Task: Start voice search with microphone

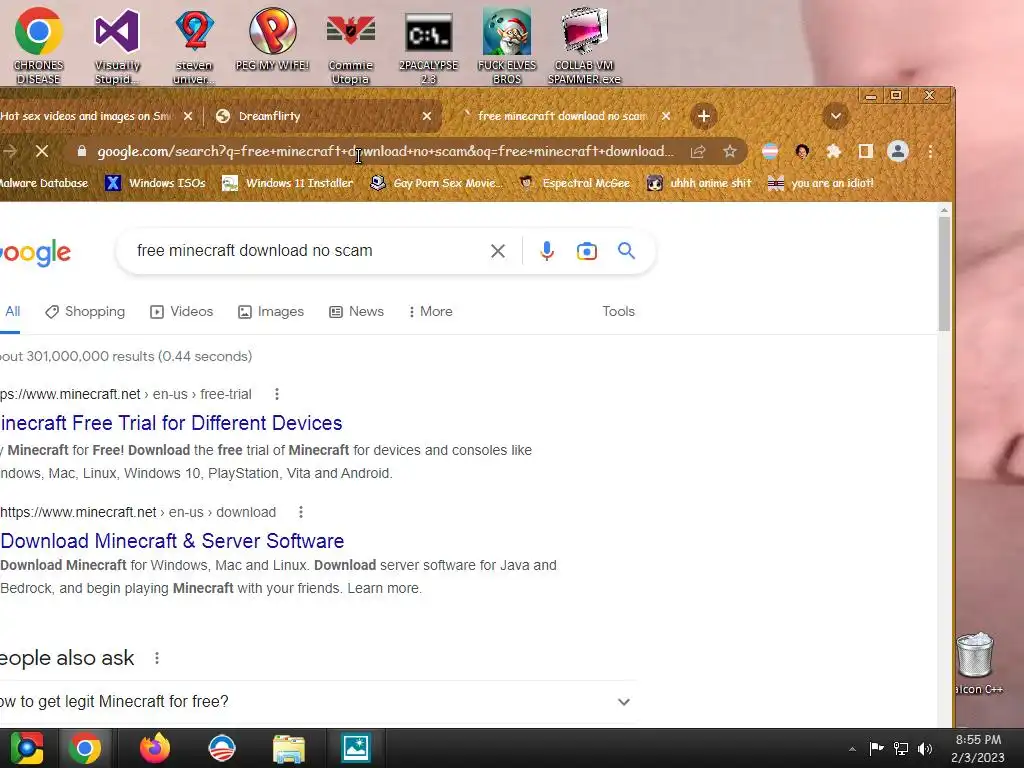Action: 547,251
